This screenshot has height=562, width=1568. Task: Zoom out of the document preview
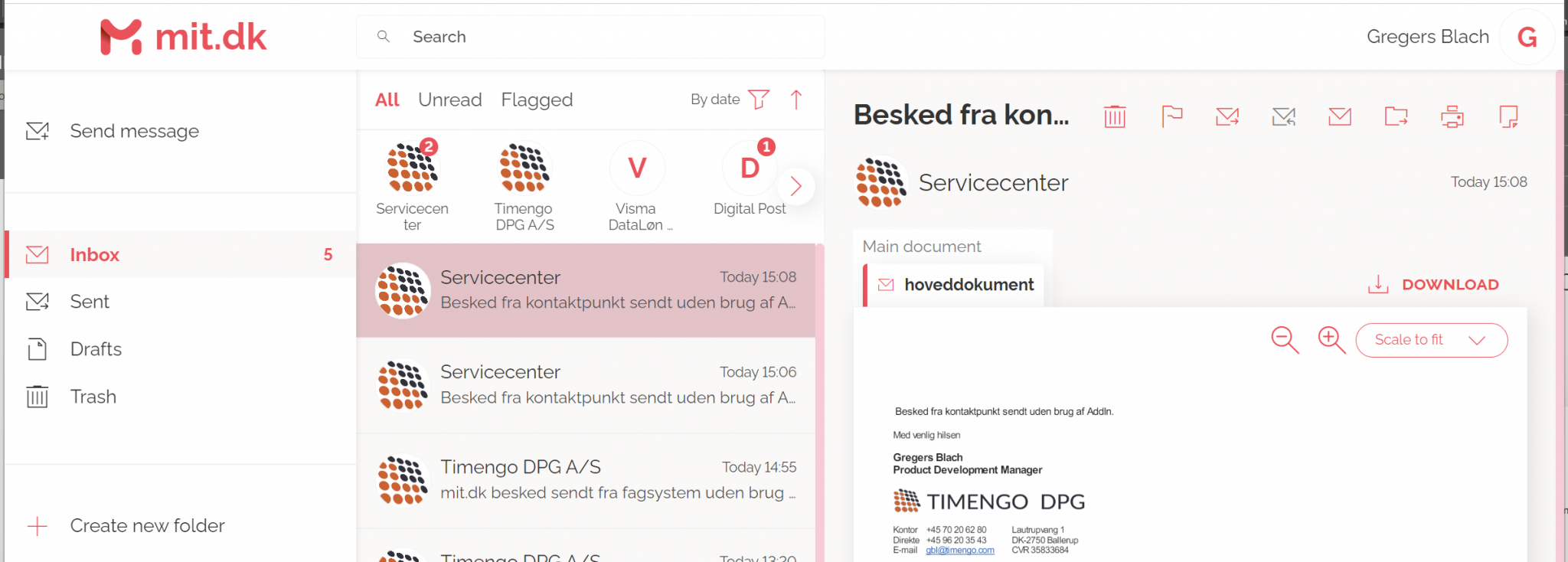(1285, 339)
